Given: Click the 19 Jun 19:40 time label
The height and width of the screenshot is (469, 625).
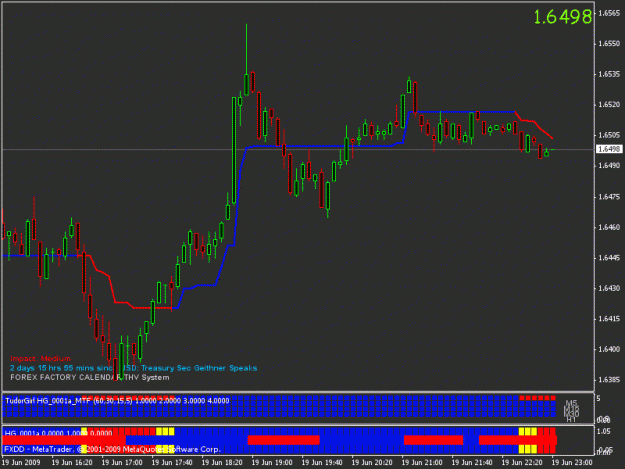Looking at the screenshot, I should tap(322, 463).
